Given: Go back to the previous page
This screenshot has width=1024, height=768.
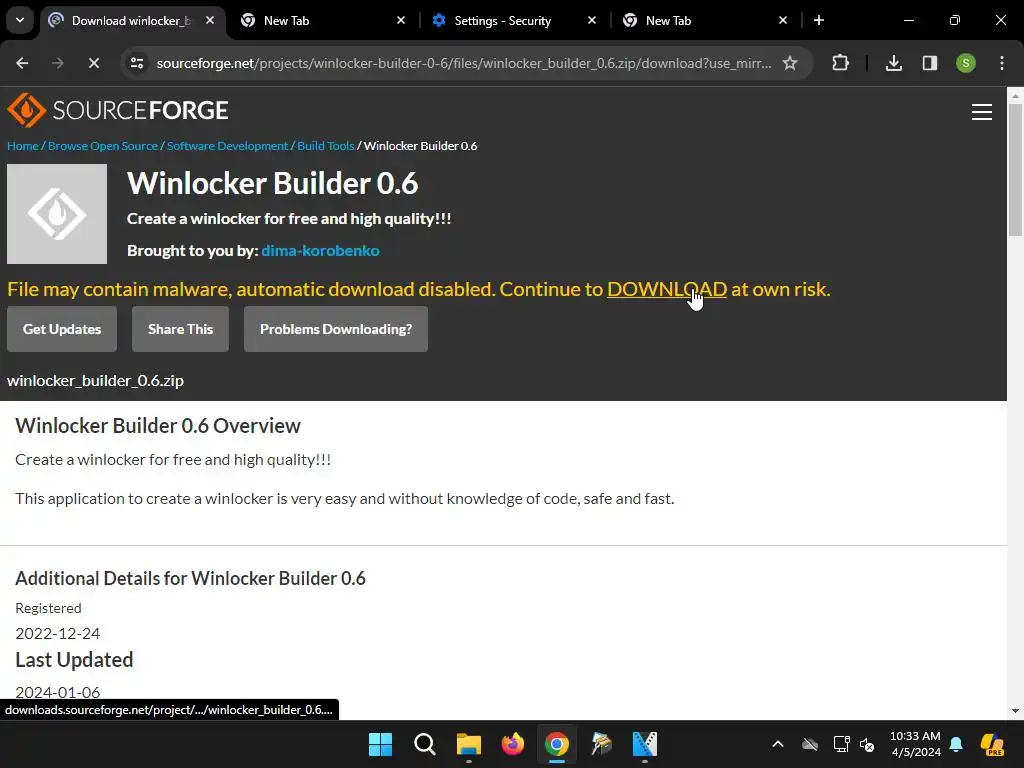Looking at the screenshot, I should [x=22, y=63].
